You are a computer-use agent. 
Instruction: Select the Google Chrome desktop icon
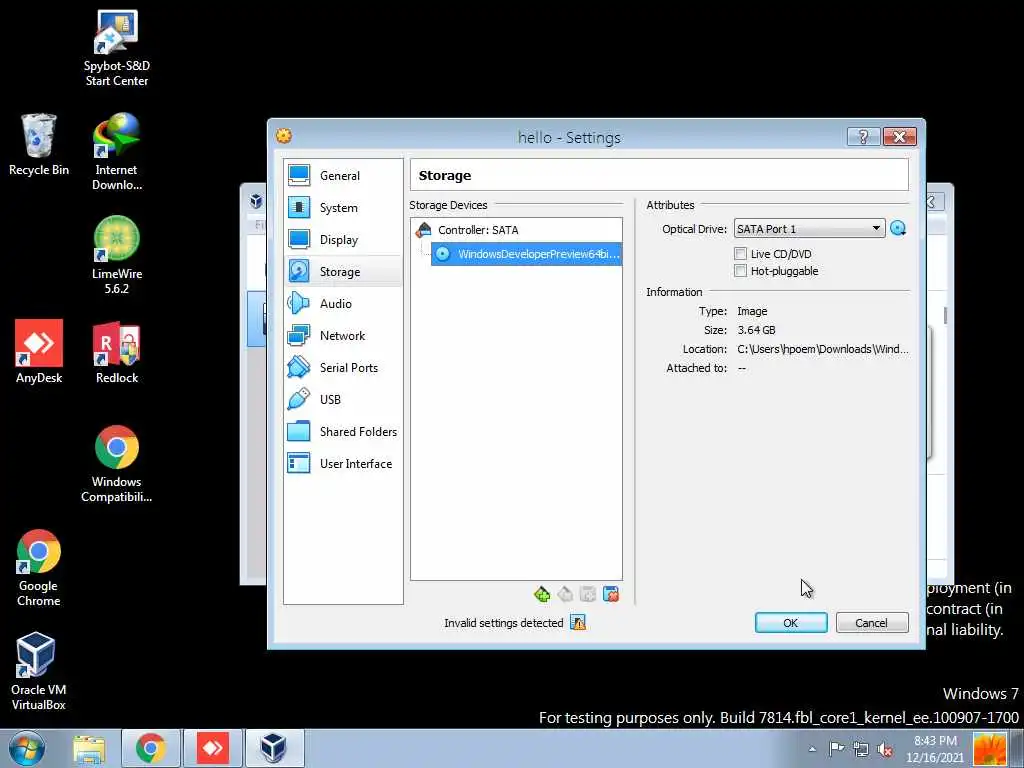39,568
